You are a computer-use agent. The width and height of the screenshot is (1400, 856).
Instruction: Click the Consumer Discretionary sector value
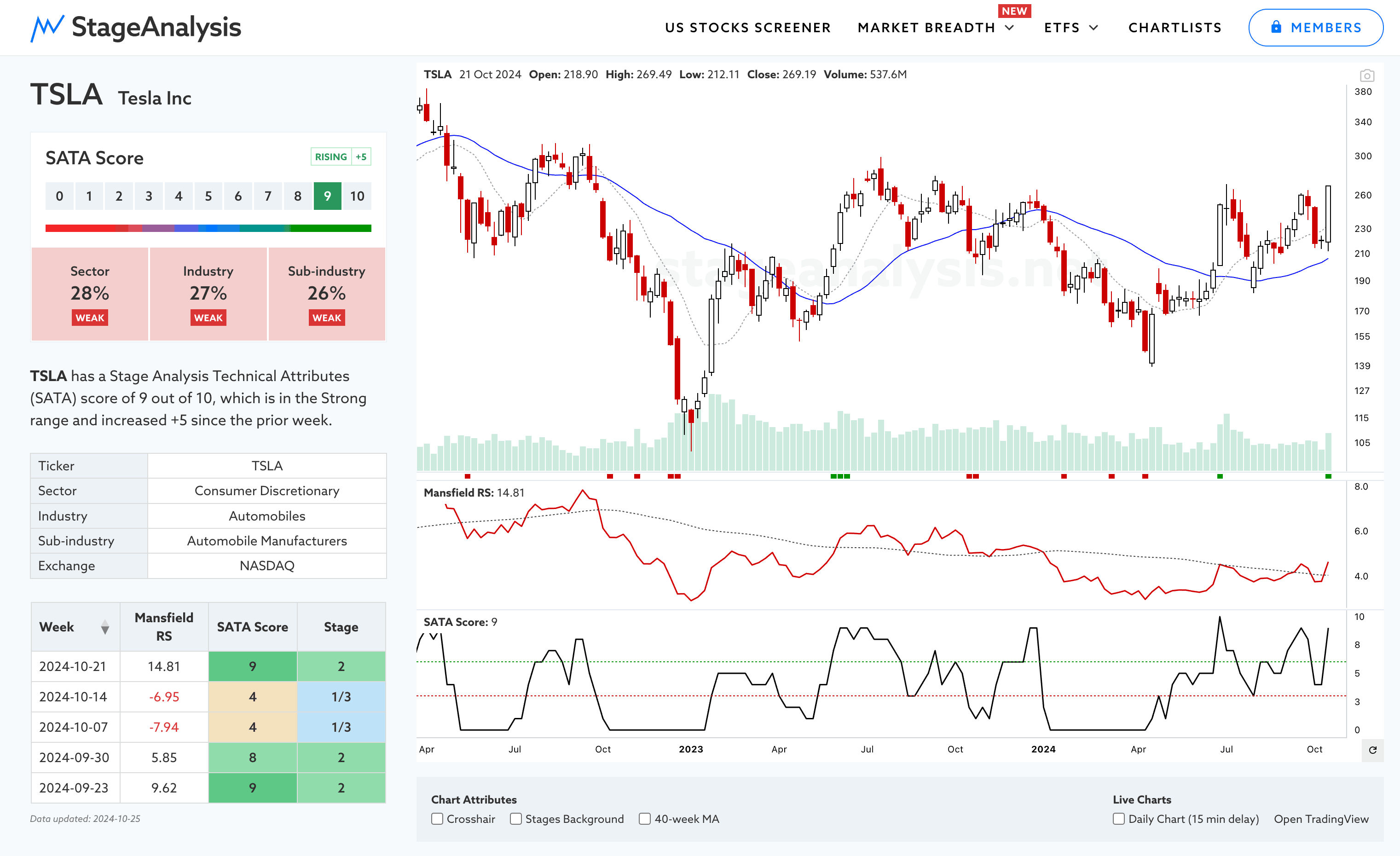(267, 491)
